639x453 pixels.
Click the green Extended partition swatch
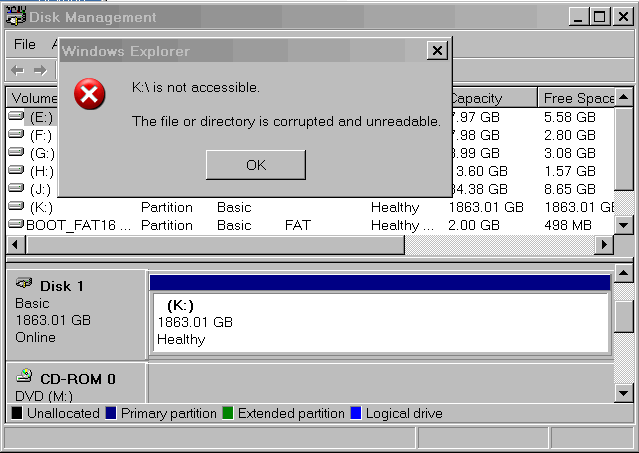pyautogui.click(x=228, y=413)
